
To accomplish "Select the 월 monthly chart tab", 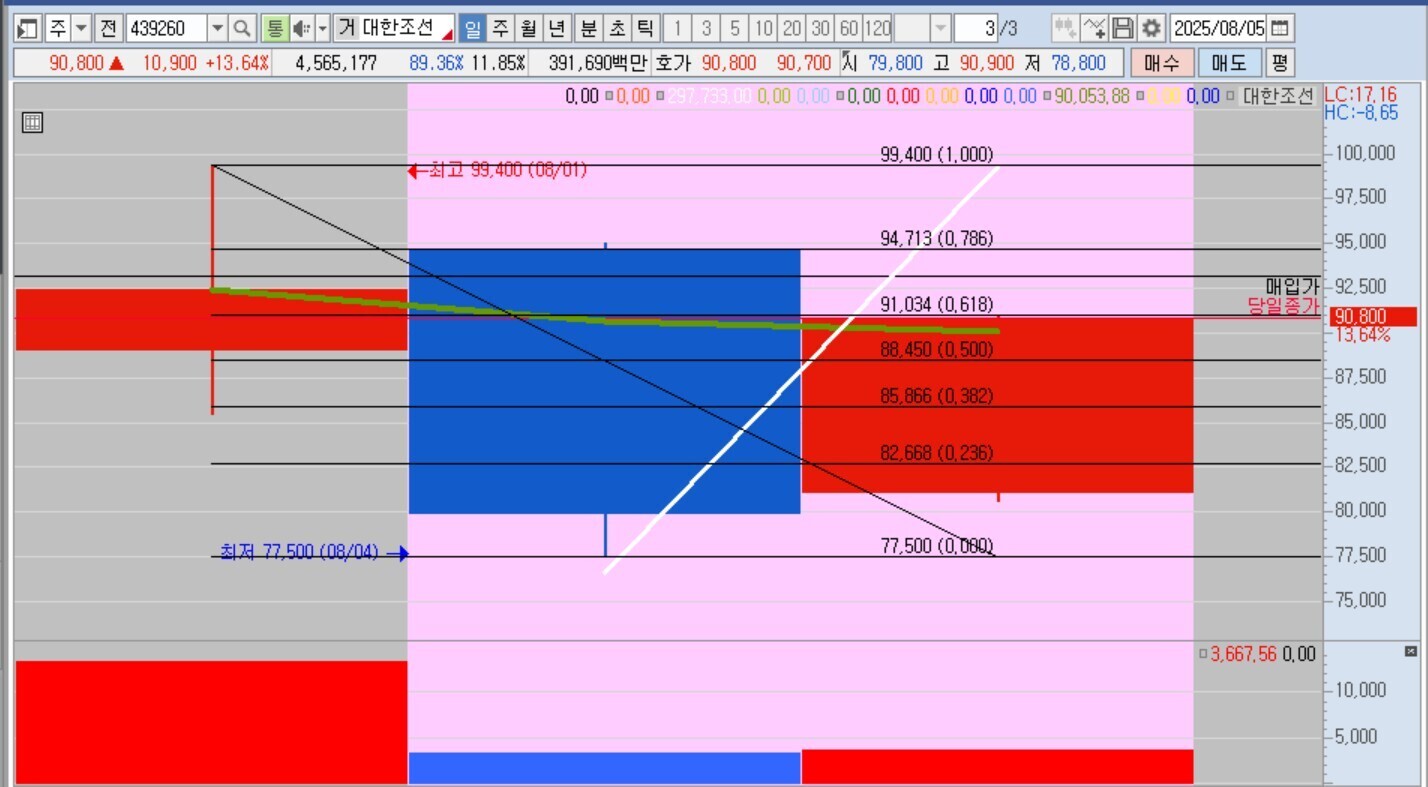I will click(x=529, y=28).
